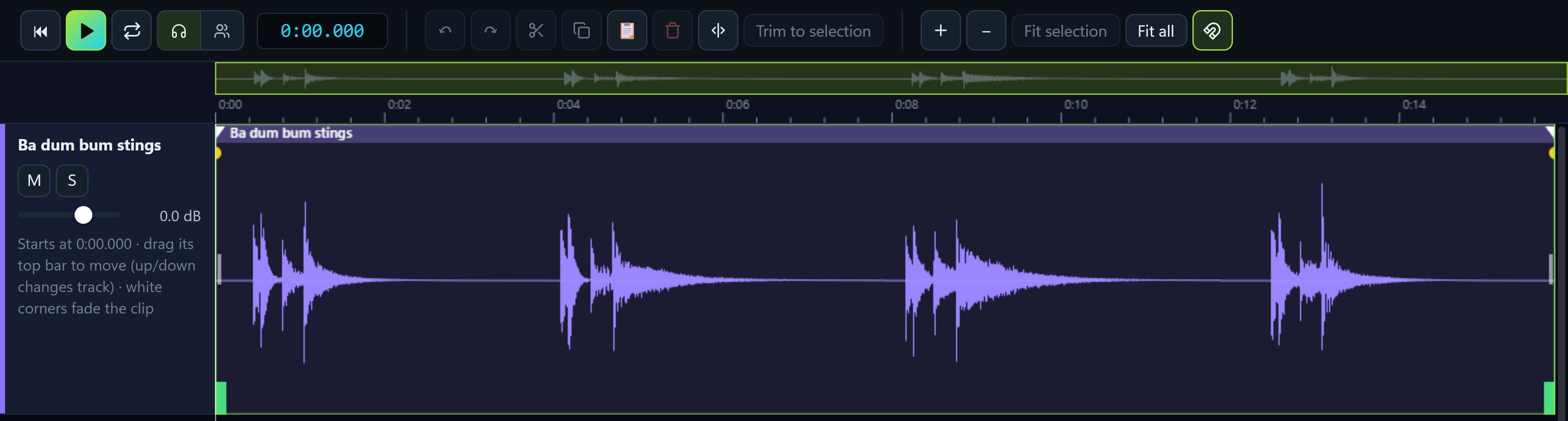Split the clip at the playhead
Screen dimensions: 1568x421
(x=718, y=30)
